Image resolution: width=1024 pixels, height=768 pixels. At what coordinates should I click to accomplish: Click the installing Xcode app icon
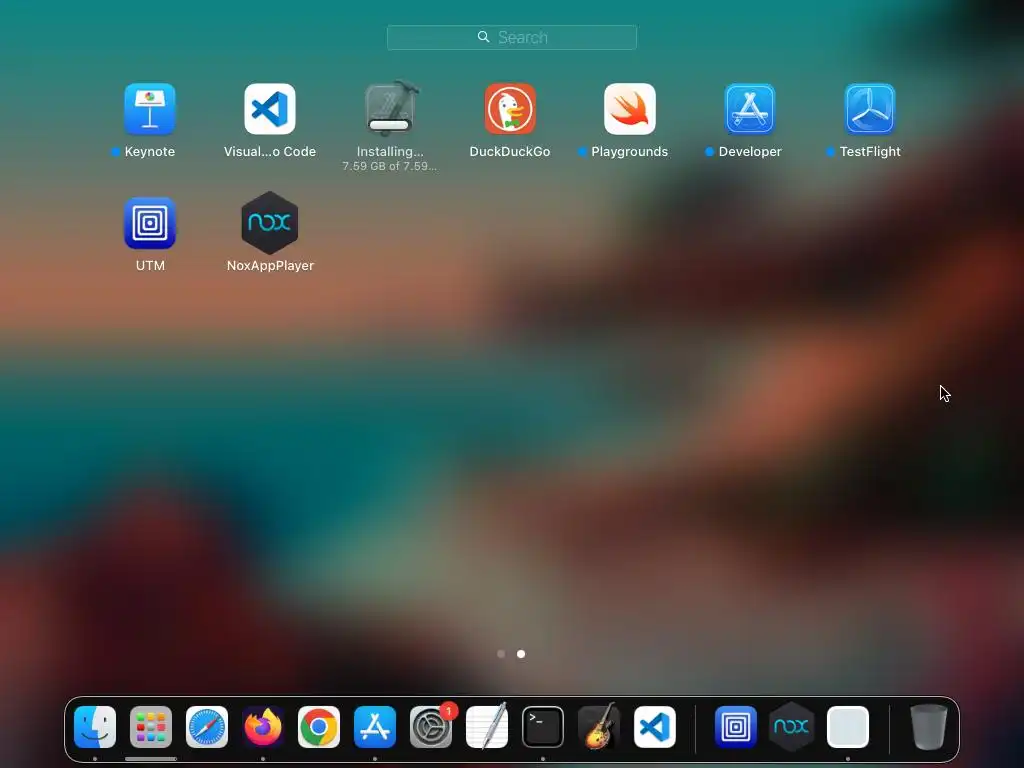(390, 109)
